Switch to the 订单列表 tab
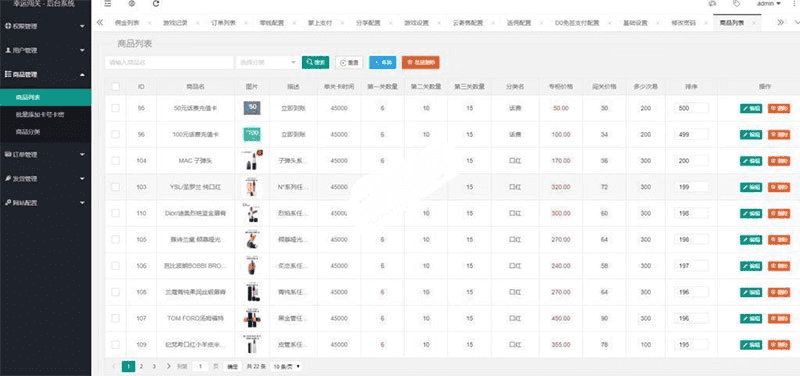Image resolution: width=800 pixels, height=376 pixels. pos(223,23)
